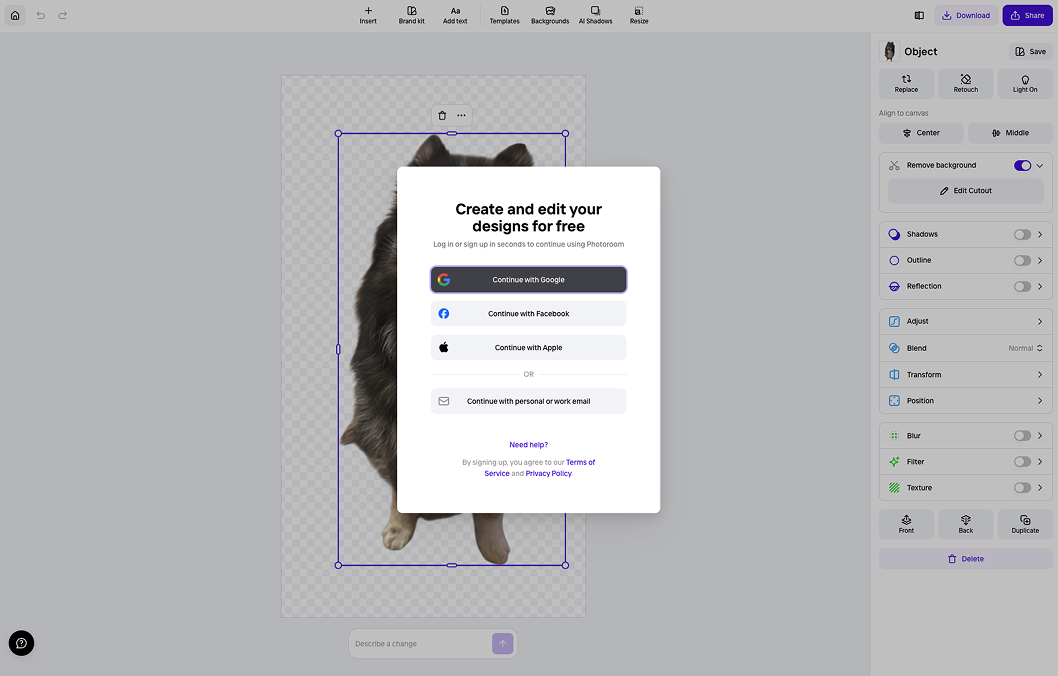Click the undo arrow icon

click(40, 16)
